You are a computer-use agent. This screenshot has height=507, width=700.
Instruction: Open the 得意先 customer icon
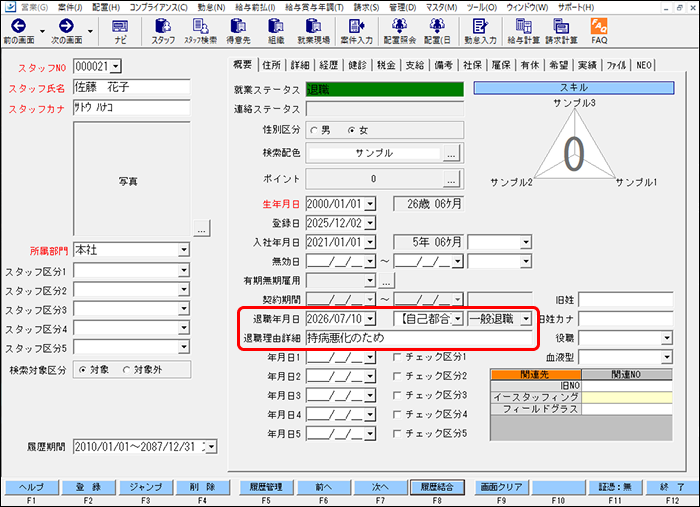(x=238, y=31)
